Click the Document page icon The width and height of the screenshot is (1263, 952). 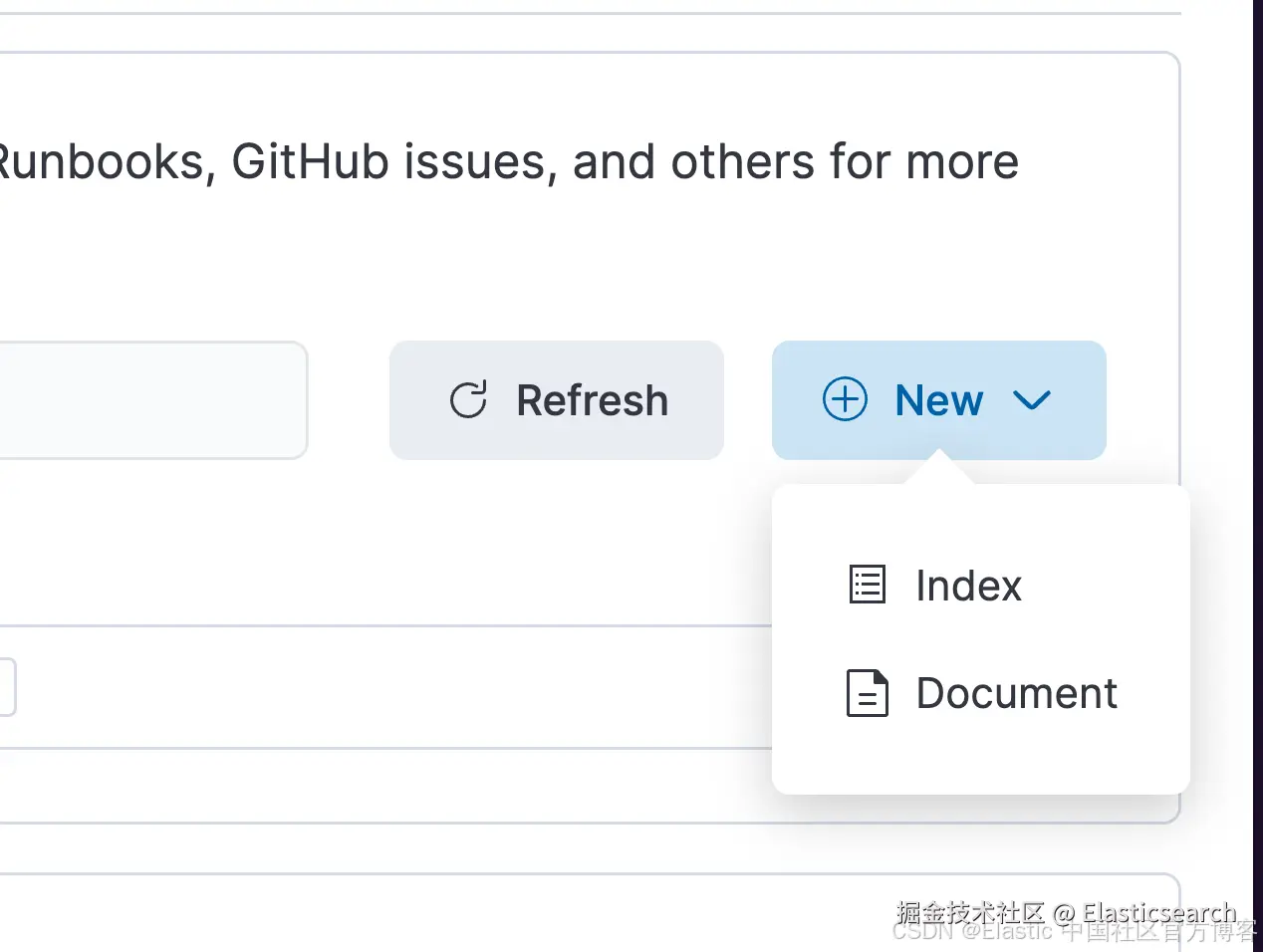pyautogui.click(x=867, y=693)
